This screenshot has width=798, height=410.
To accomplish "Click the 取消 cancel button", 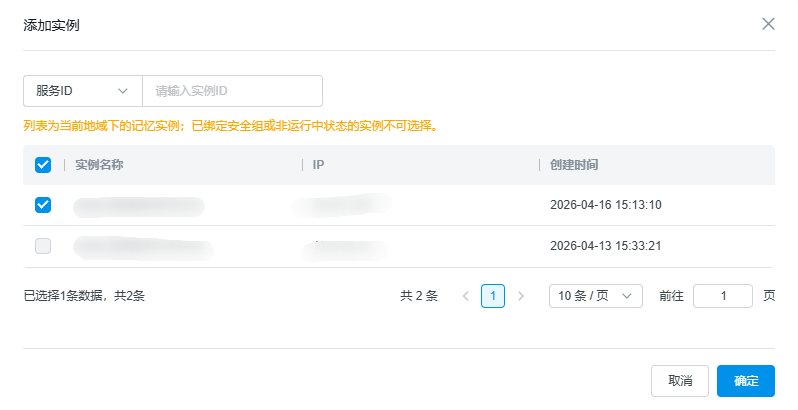I will click(x=680, y=381).
